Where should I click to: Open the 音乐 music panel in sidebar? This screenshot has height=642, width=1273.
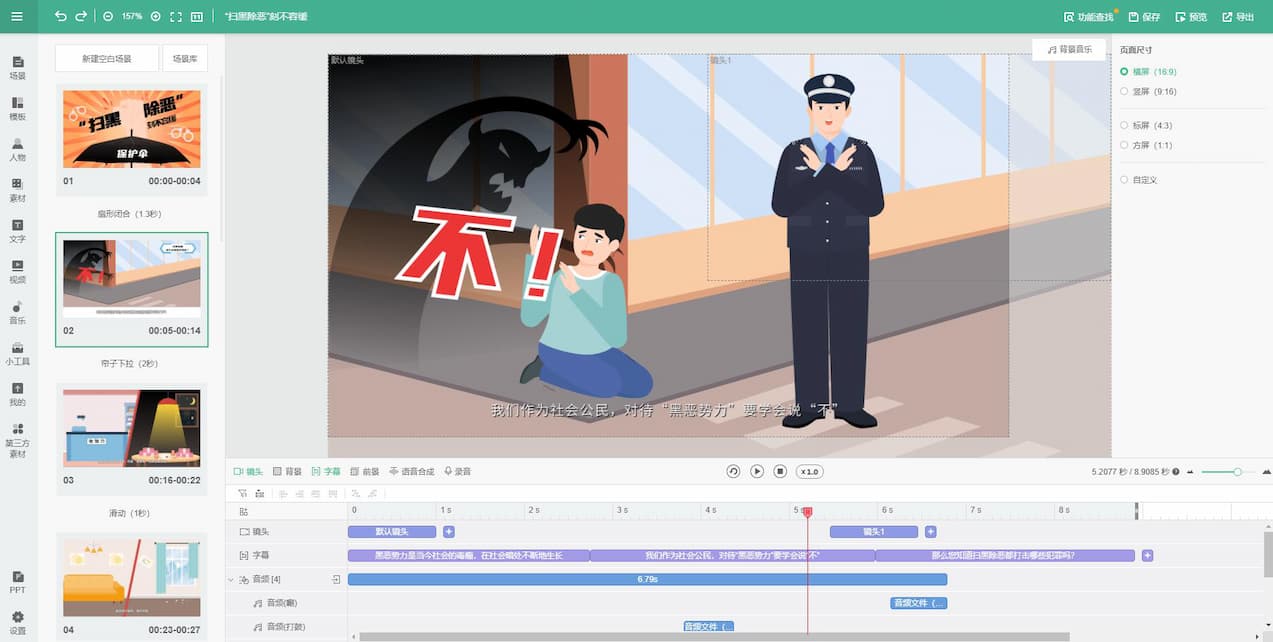tap(17, 312)
